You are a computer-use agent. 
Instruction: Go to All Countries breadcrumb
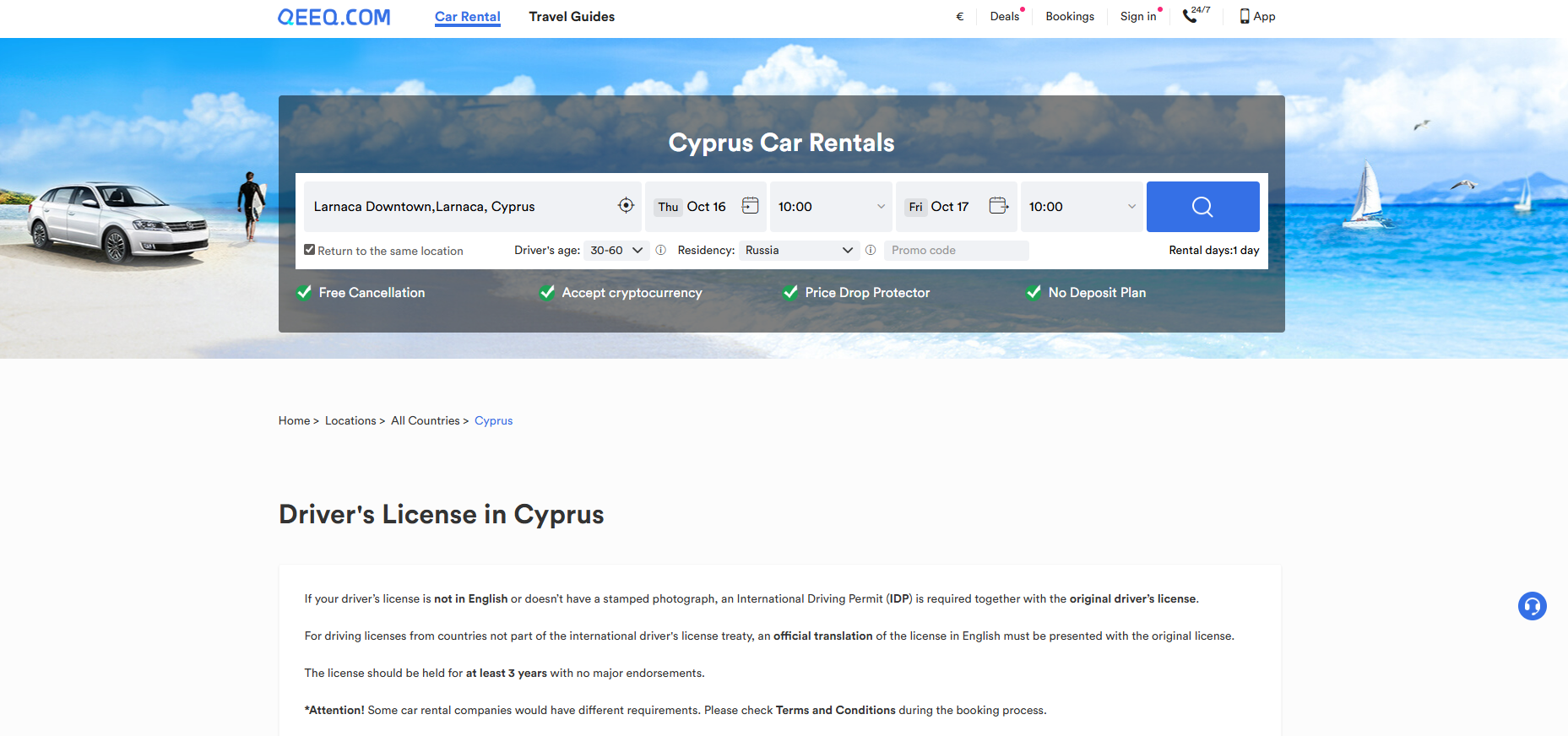[x=425, y=421]
